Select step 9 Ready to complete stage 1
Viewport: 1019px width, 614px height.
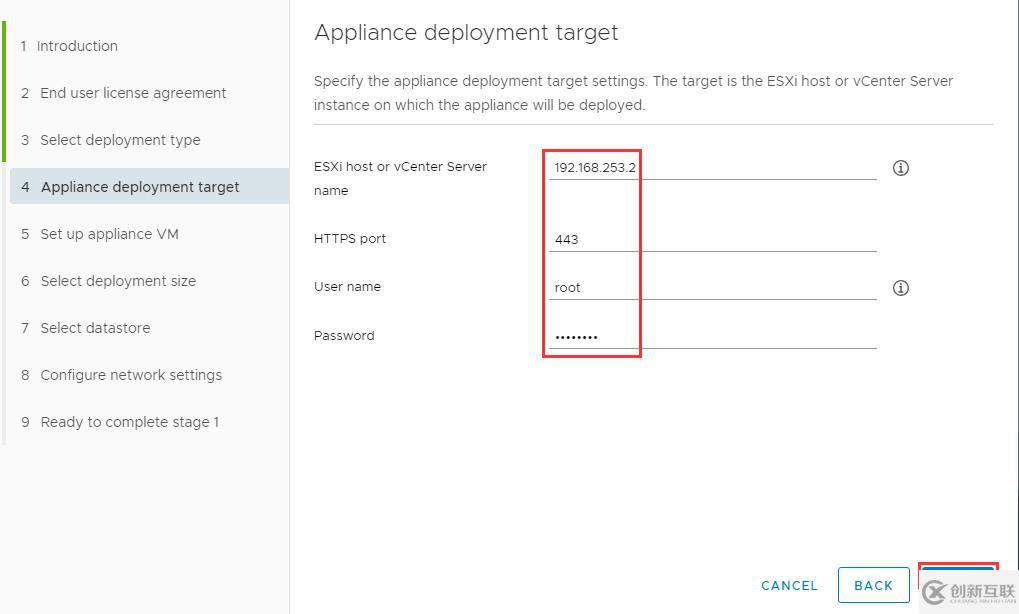[120, 422]
